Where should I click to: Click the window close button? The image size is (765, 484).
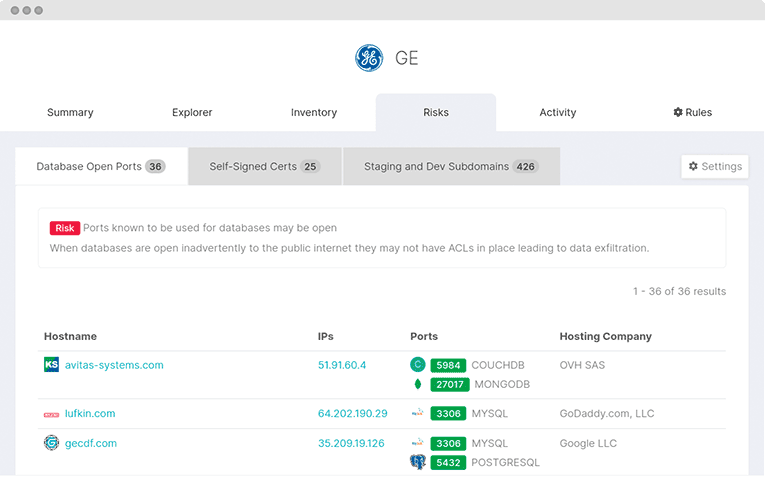coord(15,10)
